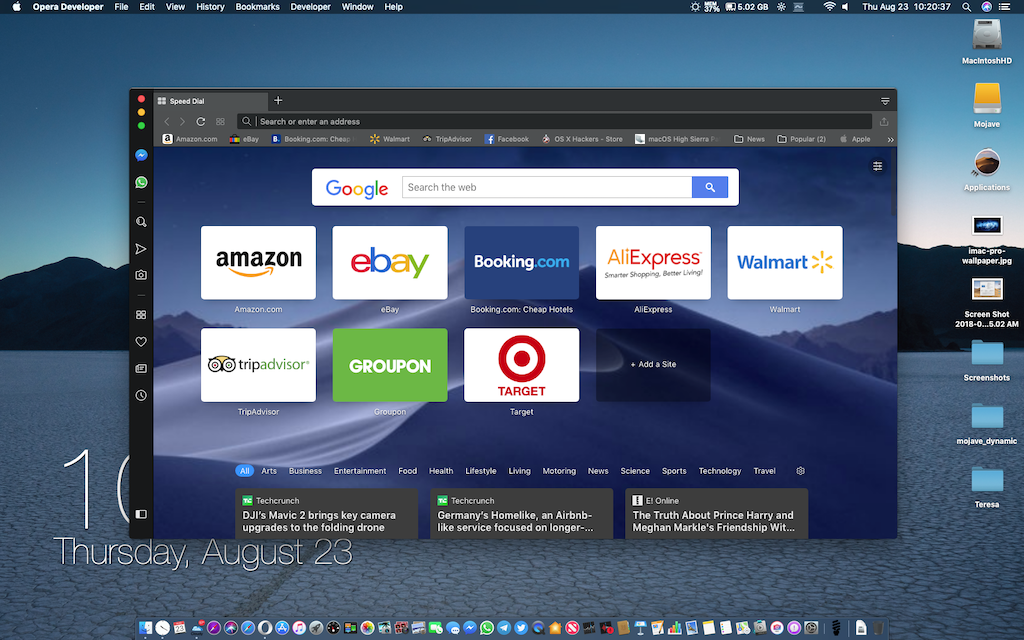The height and width of the screenshot is (640, 1024).
Task: Open the Amazon speed dial tile
Action: pyautogui.click(x=258, y=263)
